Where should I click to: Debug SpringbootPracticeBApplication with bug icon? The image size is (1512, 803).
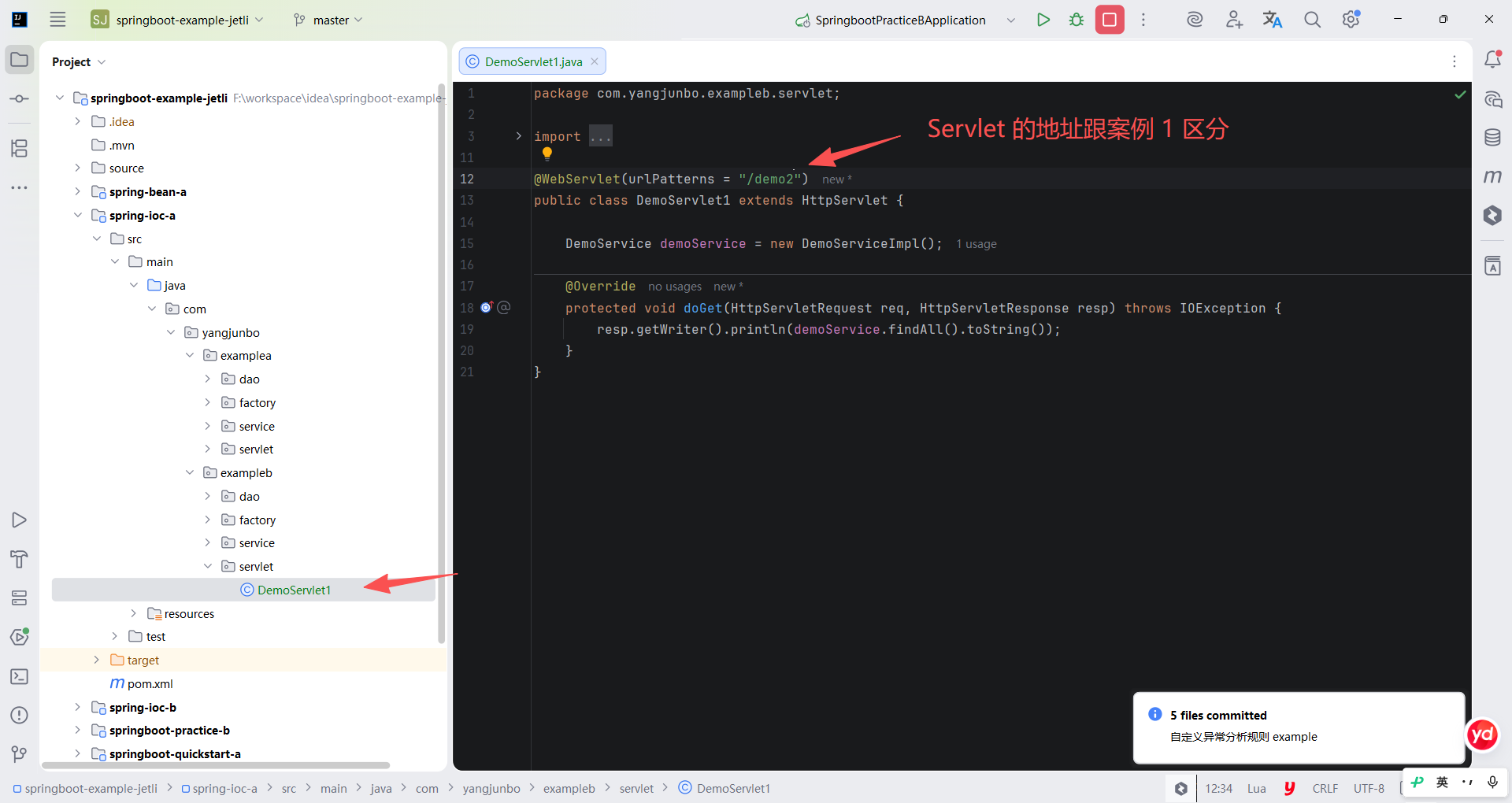point(1077,20)
